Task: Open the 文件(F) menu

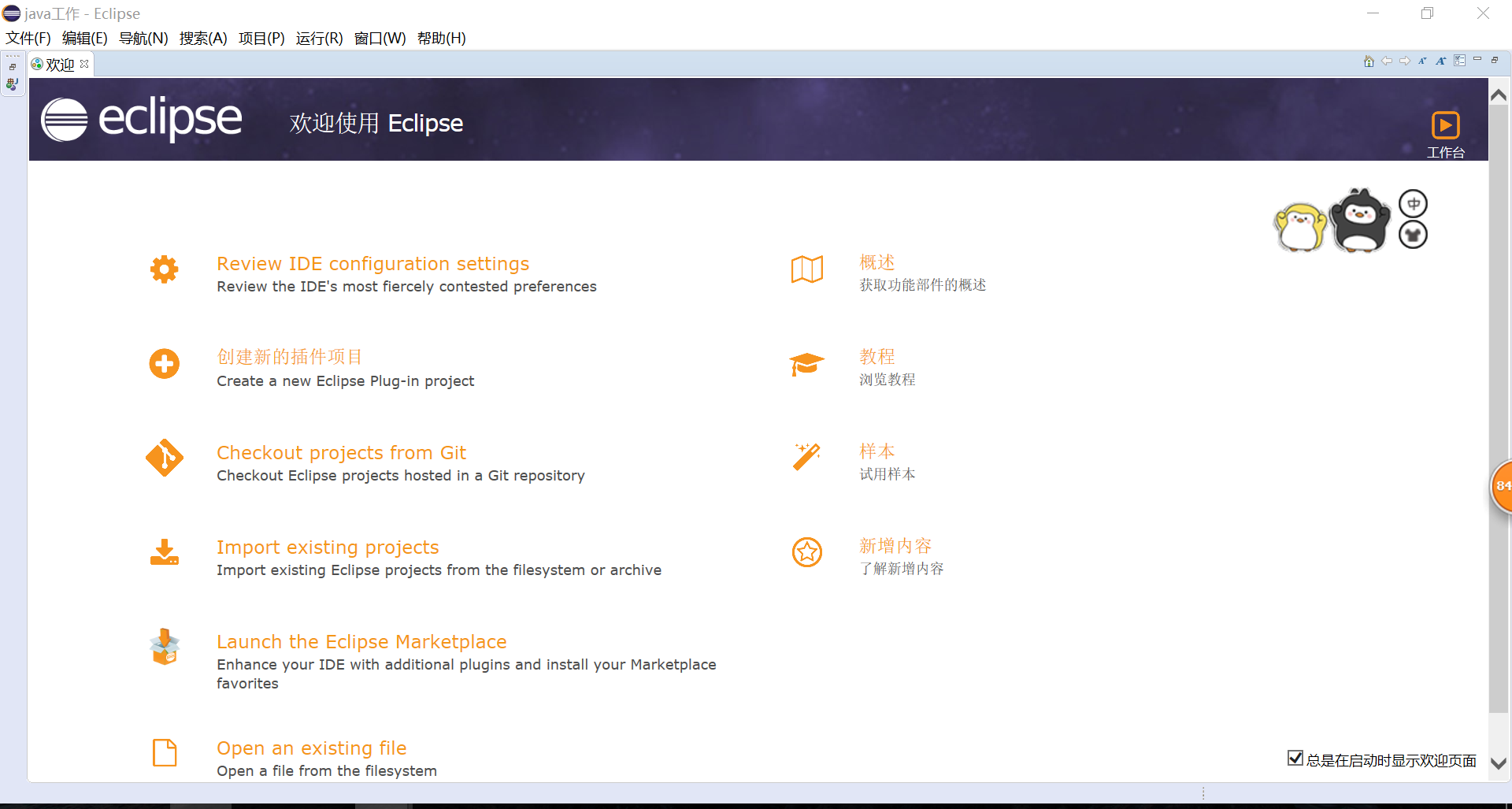Action: 28,38
